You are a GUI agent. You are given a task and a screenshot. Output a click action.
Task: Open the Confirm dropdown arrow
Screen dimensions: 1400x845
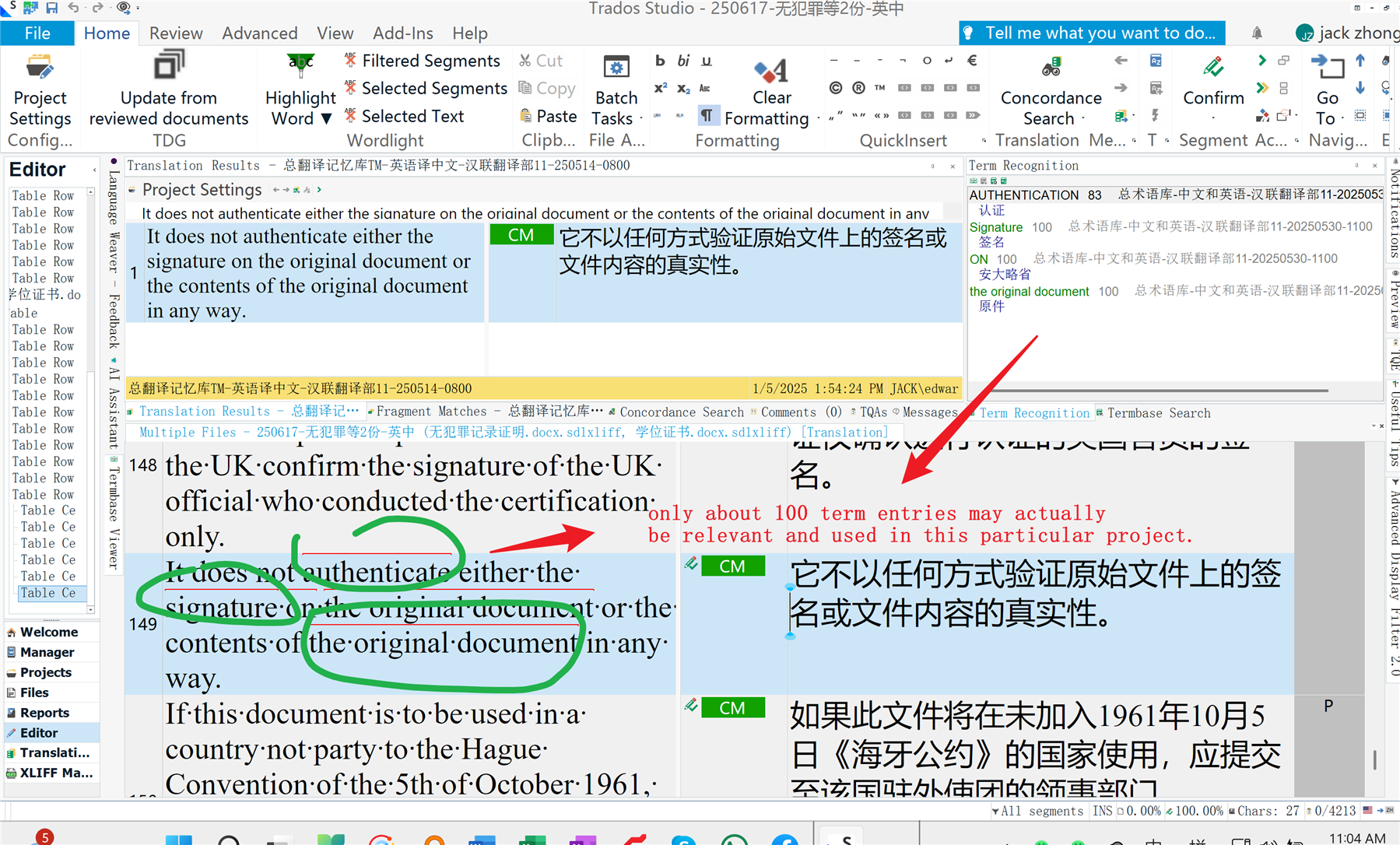point(1213,119)
